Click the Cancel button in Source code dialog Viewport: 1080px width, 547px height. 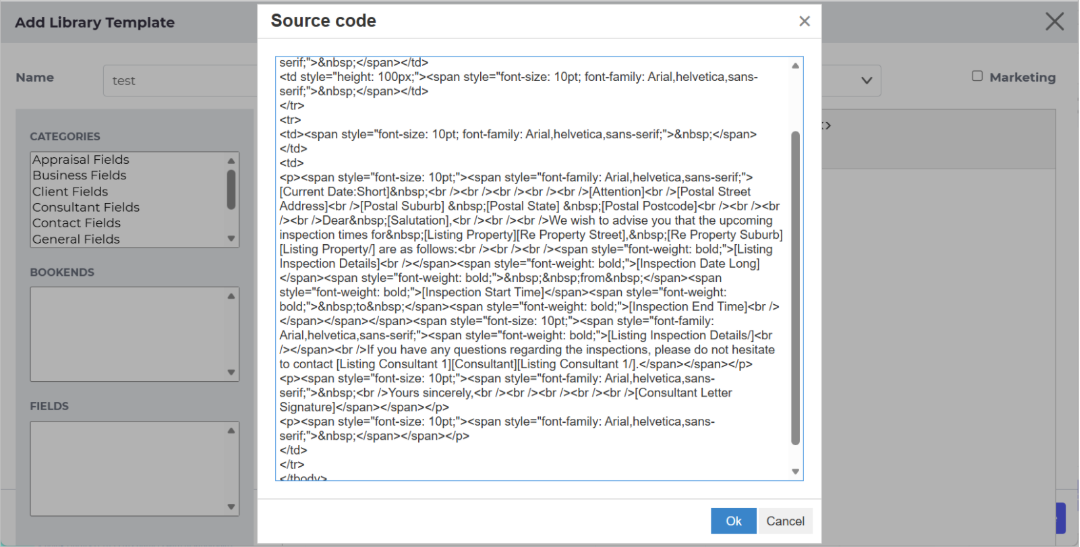[x=785, y=521]
